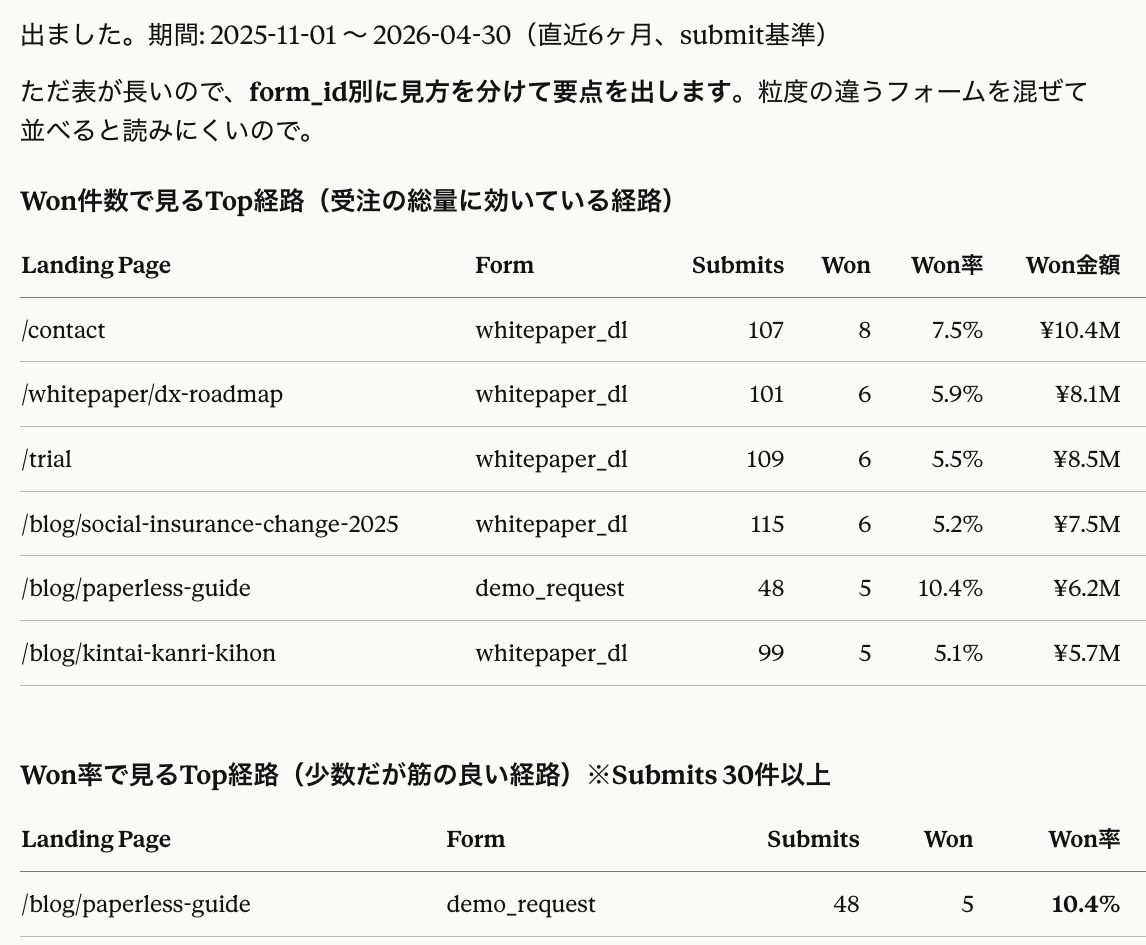Click Submits value 101

tap(766, 394)
